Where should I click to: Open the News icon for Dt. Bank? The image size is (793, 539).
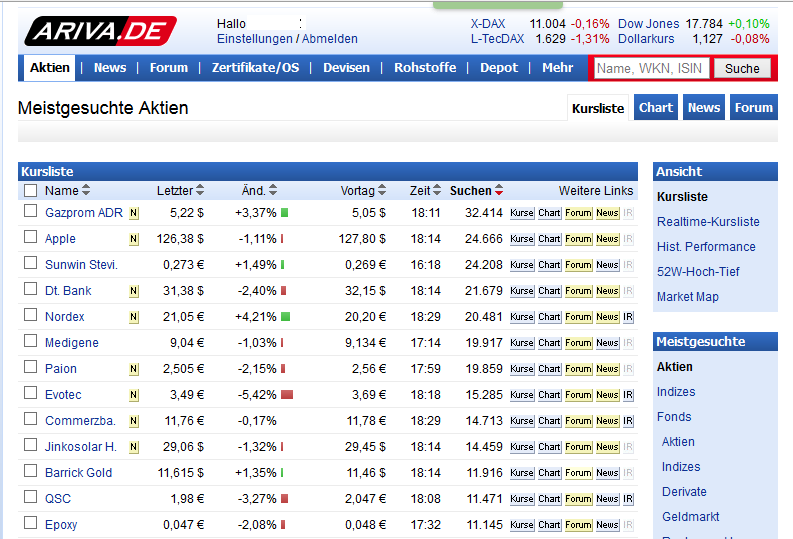point(607,291)
